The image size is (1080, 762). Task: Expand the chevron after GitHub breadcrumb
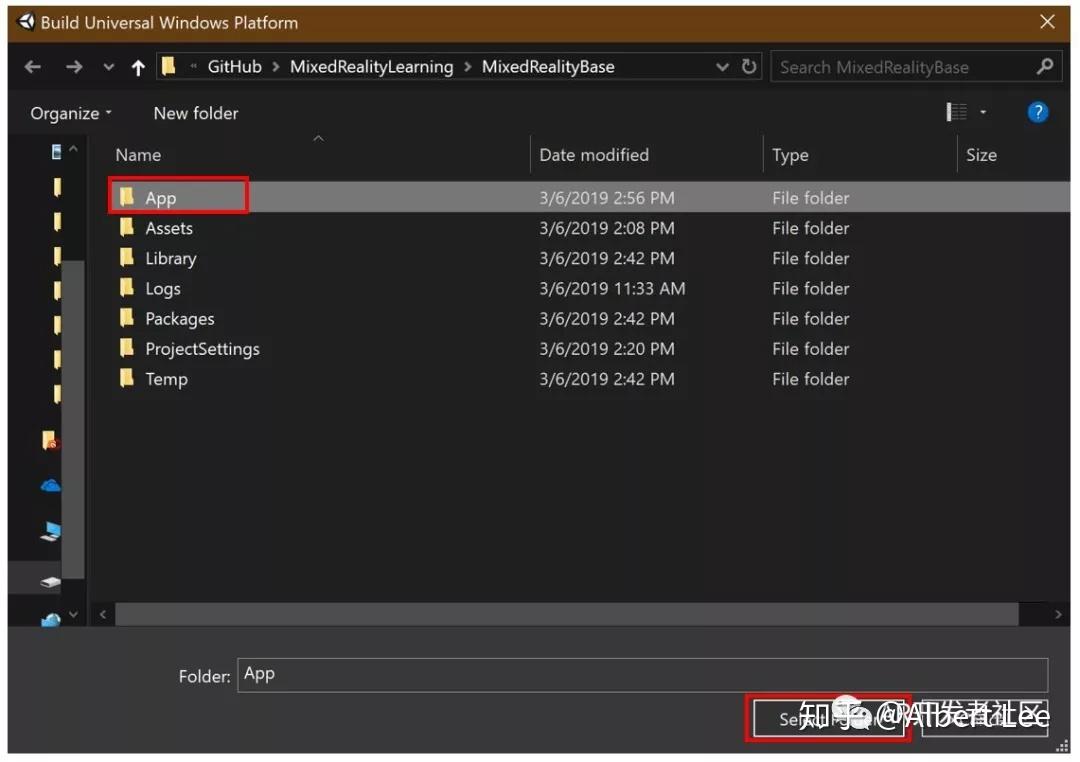[x=276, y=67]
